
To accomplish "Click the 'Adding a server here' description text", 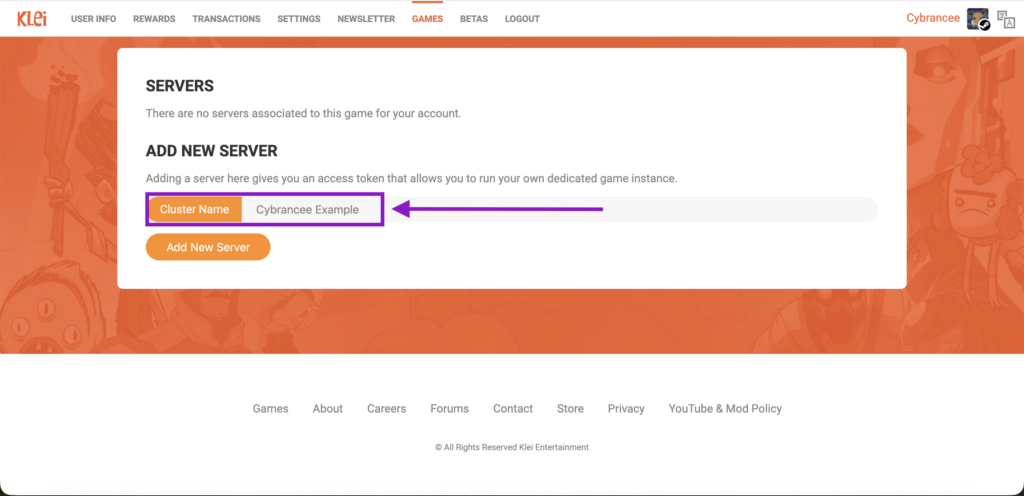I will (411, 178).
